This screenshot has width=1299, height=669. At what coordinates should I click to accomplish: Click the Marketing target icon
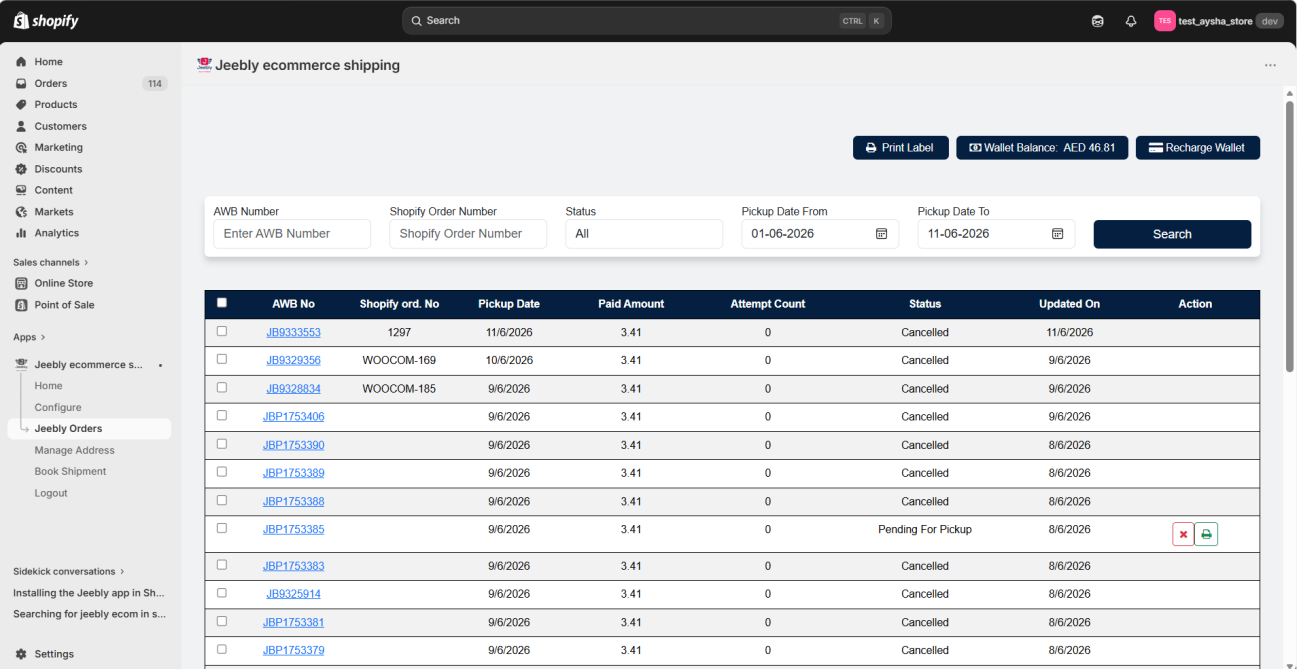[x=21, y=148]
